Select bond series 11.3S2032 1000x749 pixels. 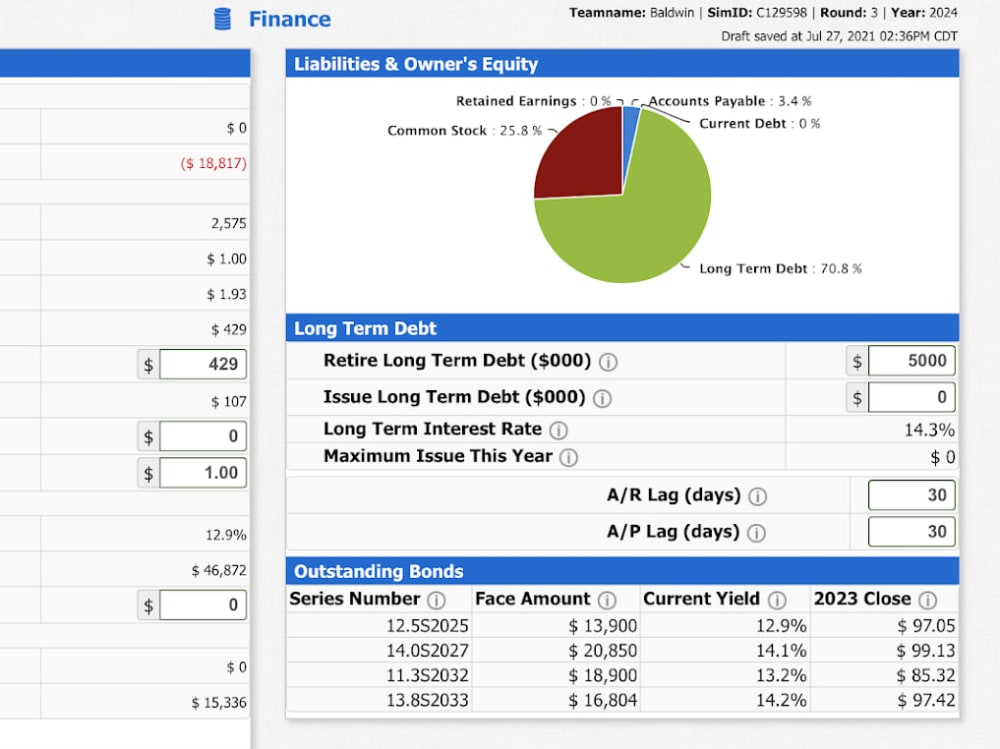[427, 676]
